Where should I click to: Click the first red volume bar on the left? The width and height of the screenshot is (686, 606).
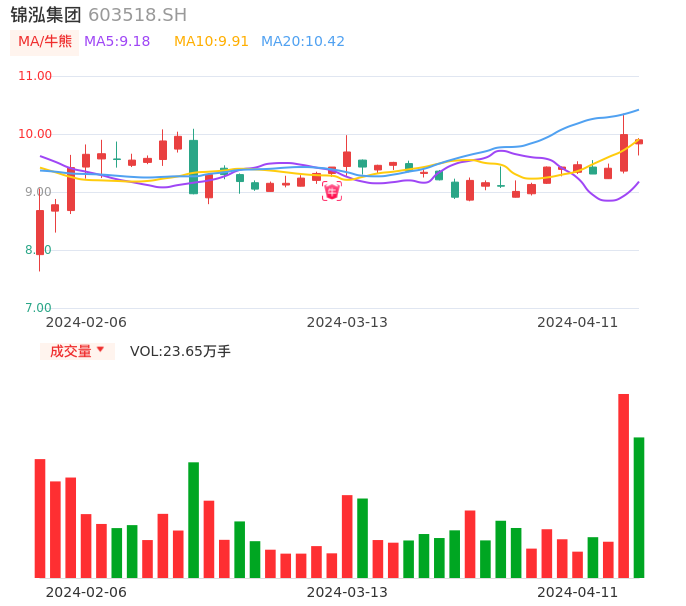40,518
